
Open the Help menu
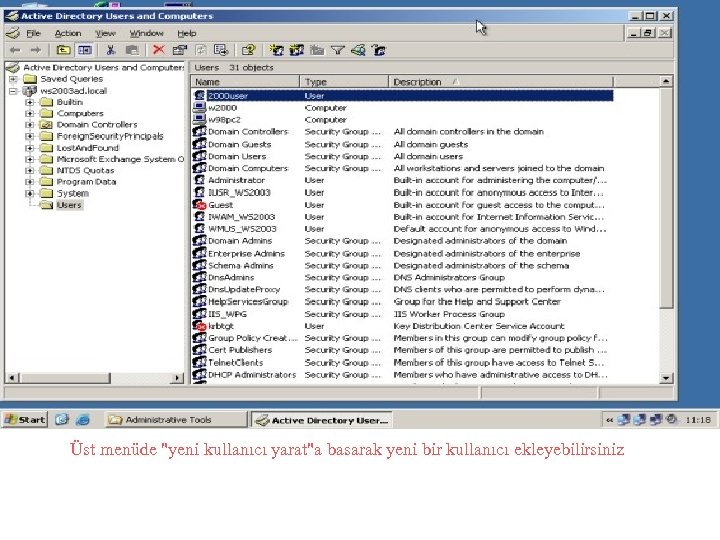click(187, 33)
